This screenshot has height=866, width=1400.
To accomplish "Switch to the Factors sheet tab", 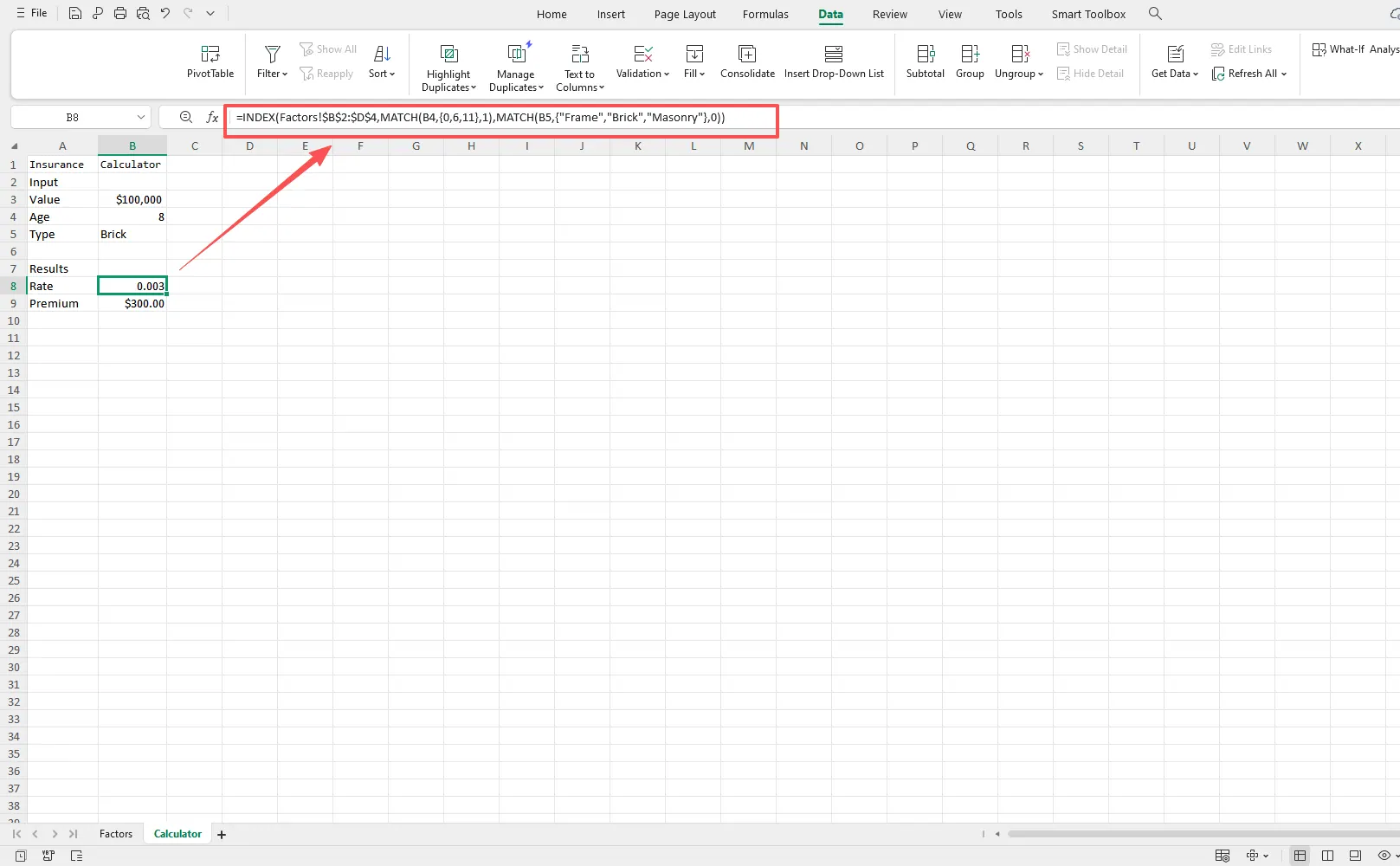I will point(116,834).
